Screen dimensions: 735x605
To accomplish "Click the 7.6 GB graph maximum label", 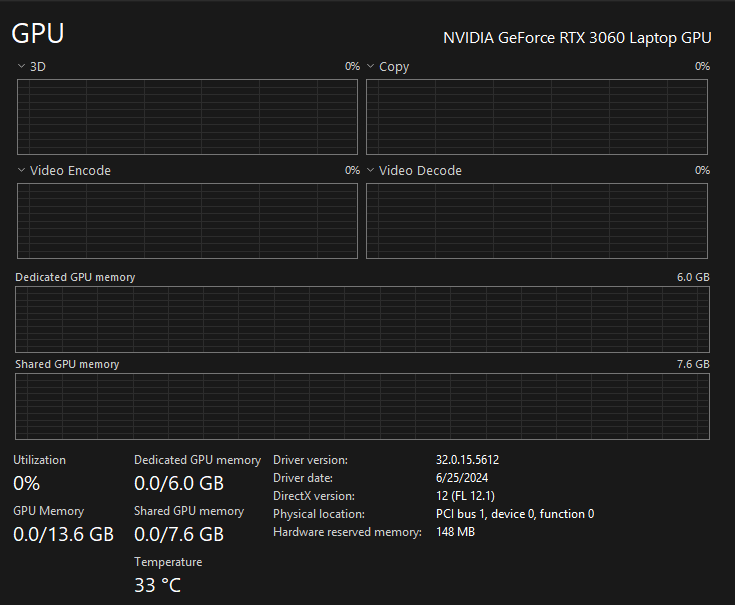I will (x=693, y=364).
